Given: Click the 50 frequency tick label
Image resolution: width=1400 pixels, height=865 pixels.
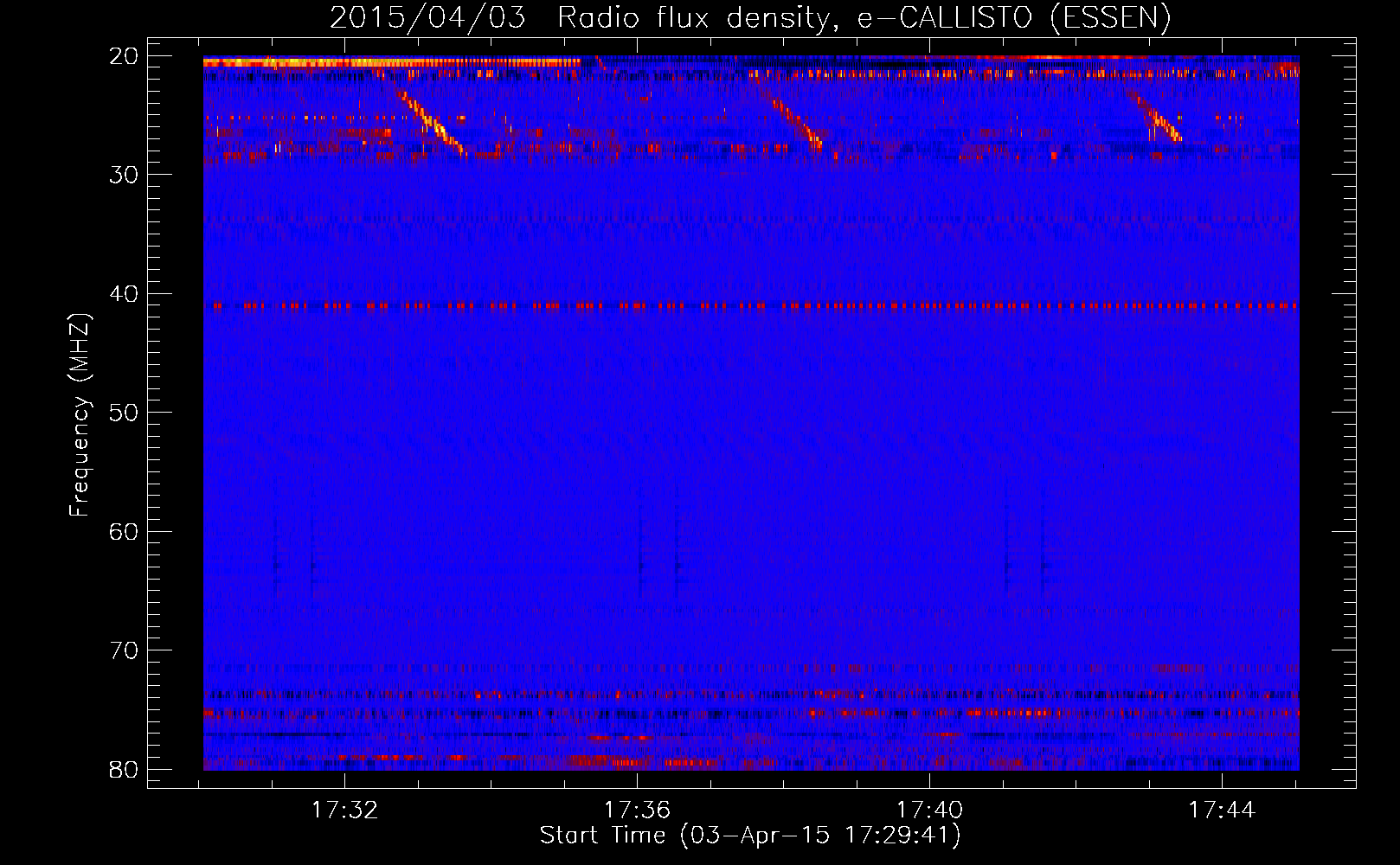Looking at the screenshot, I should 124,413.
